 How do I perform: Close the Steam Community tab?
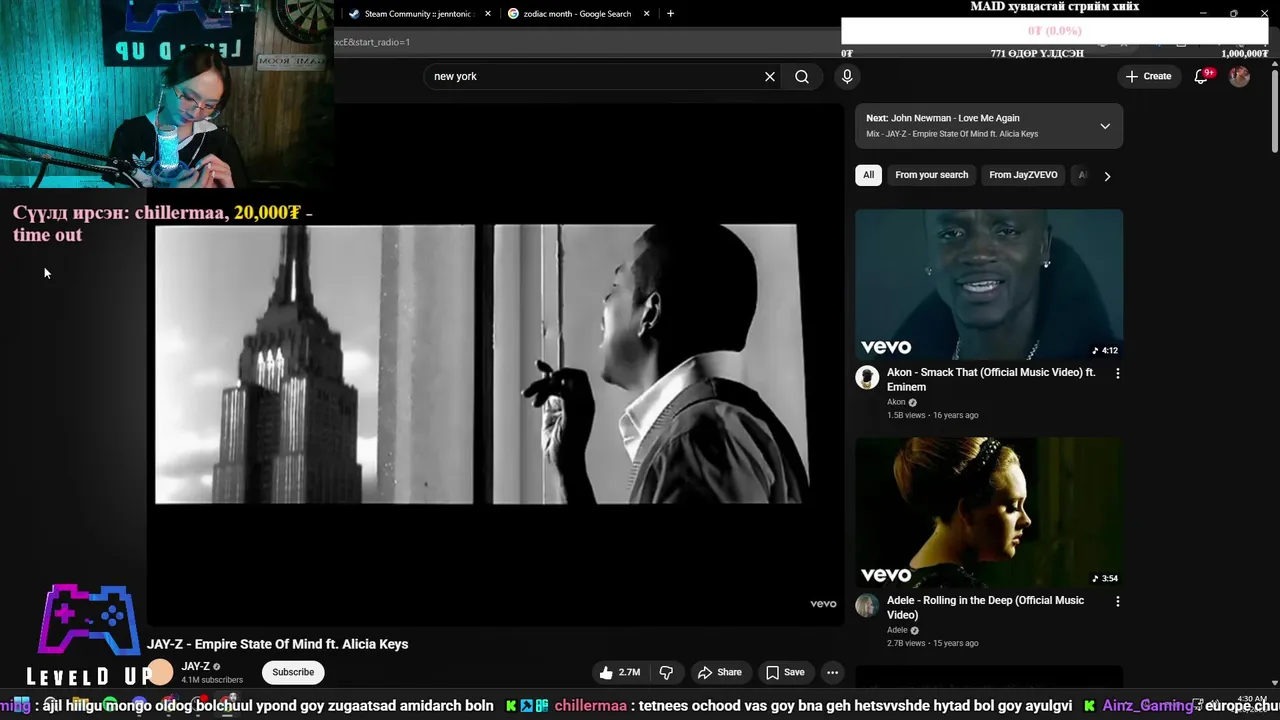(x=488, y=14)
